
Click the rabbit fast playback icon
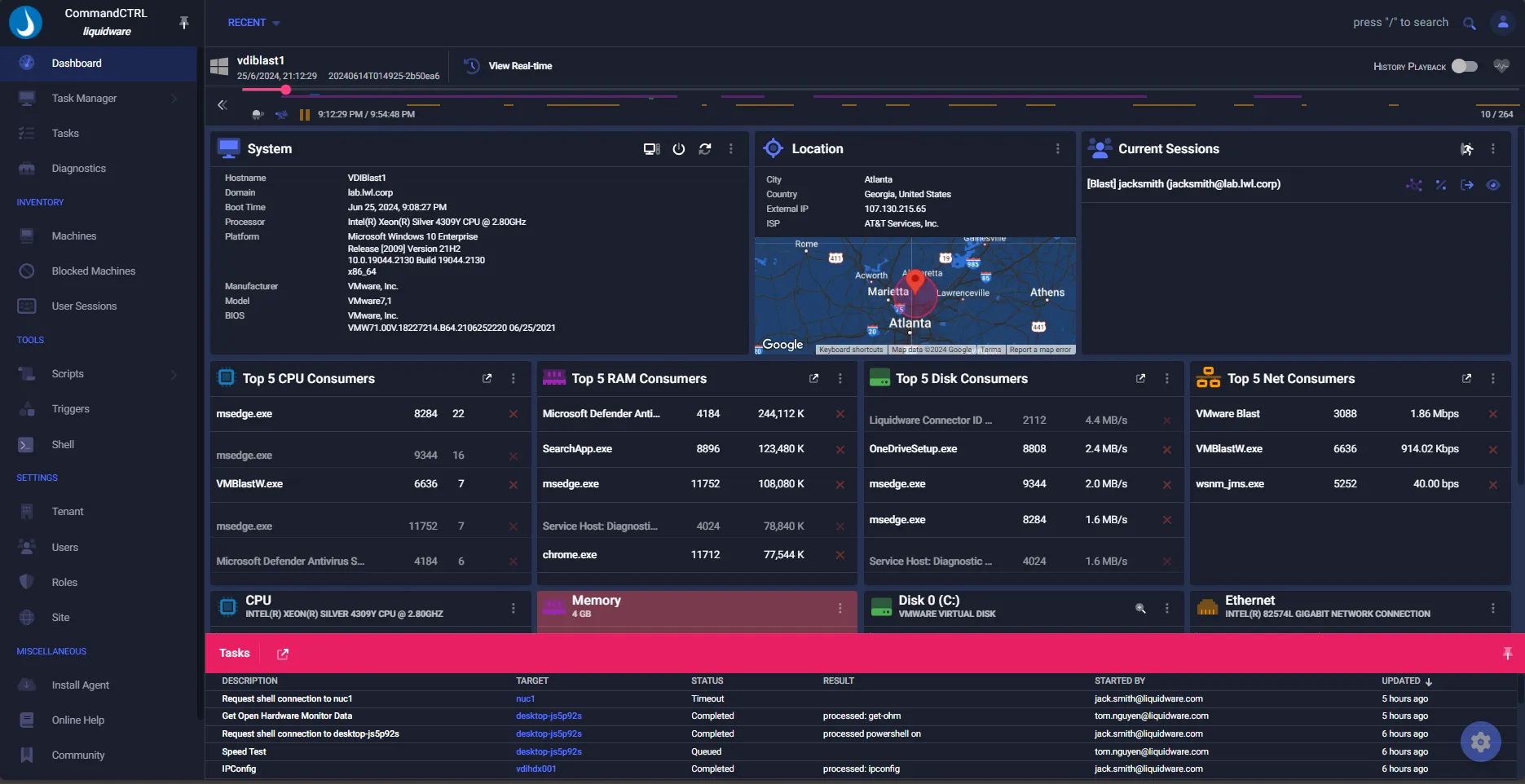(x=281, y=115)
